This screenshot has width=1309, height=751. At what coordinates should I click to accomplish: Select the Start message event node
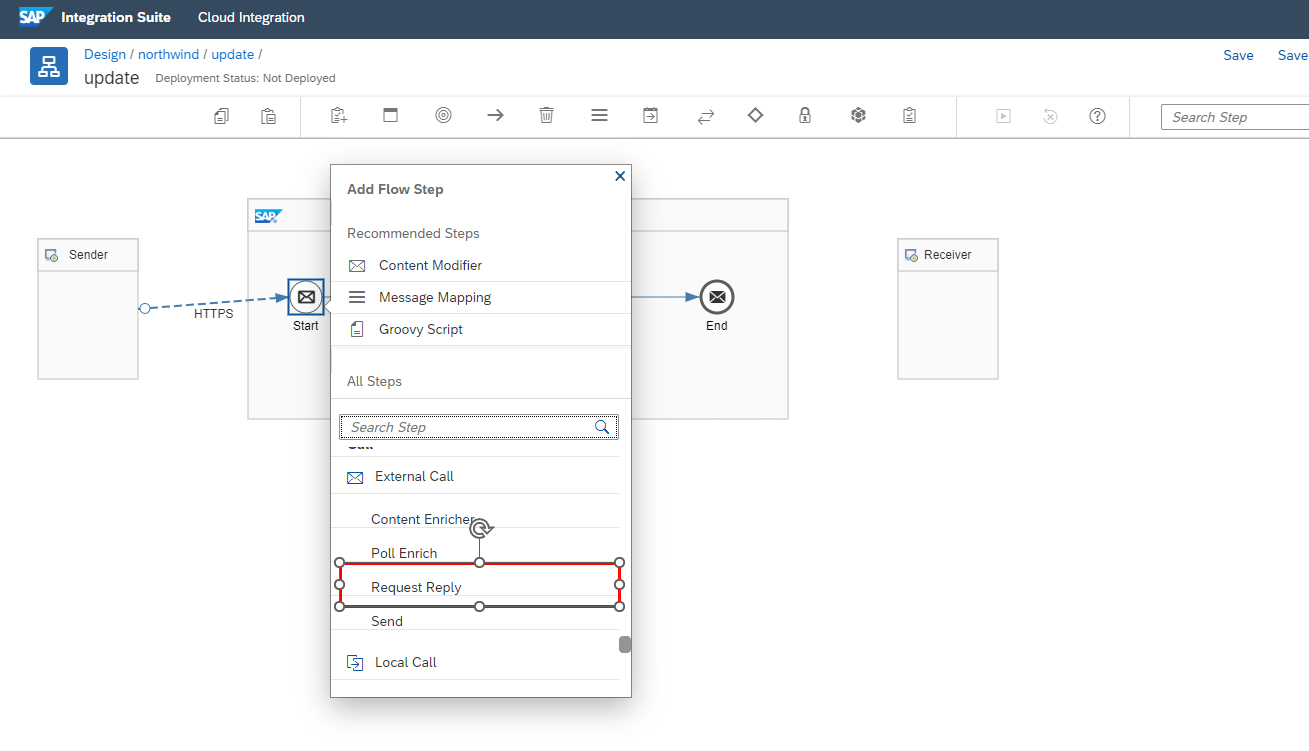[306, 297]
